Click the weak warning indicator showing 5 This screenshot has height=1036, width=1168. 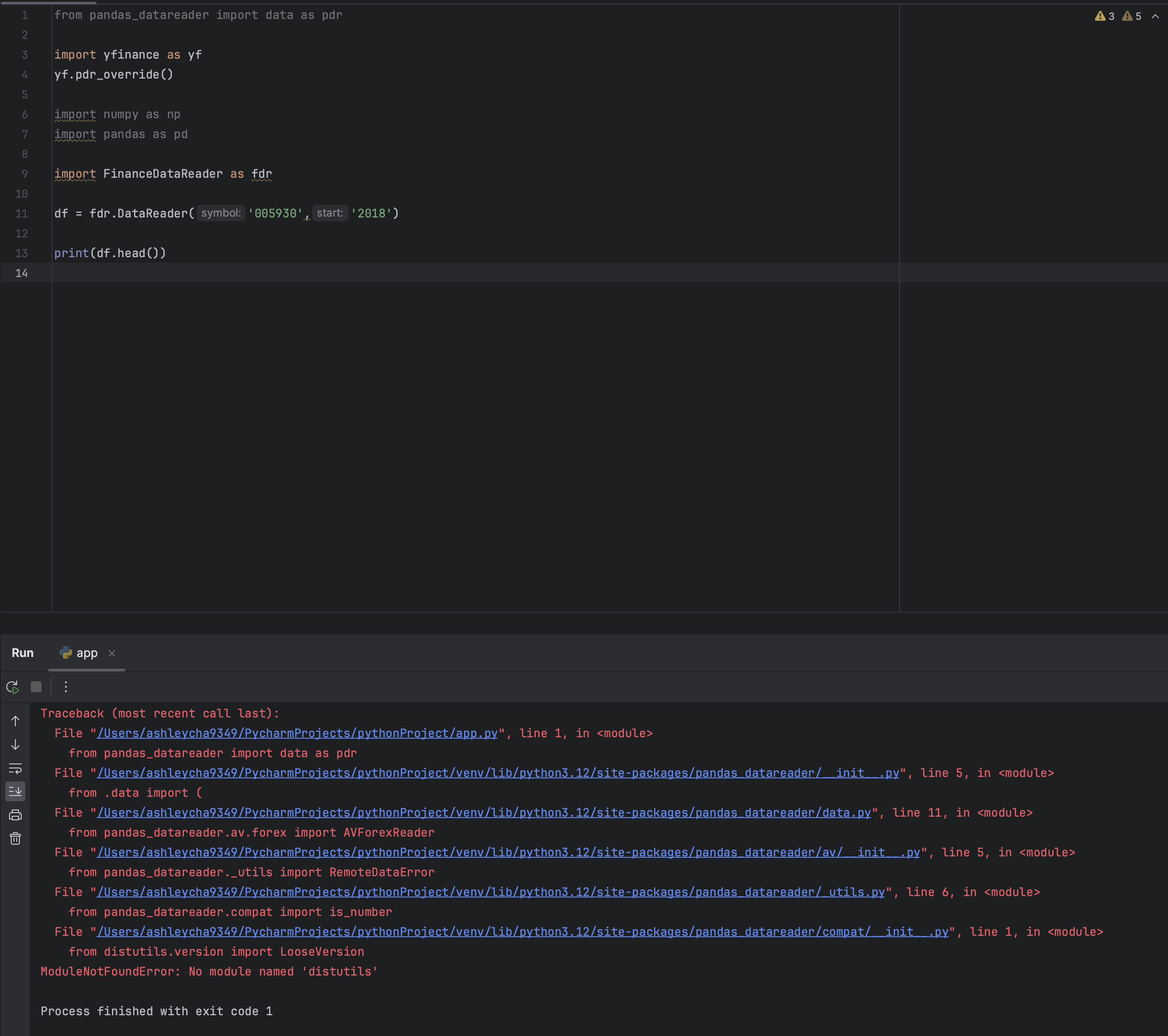[1131, 16]
